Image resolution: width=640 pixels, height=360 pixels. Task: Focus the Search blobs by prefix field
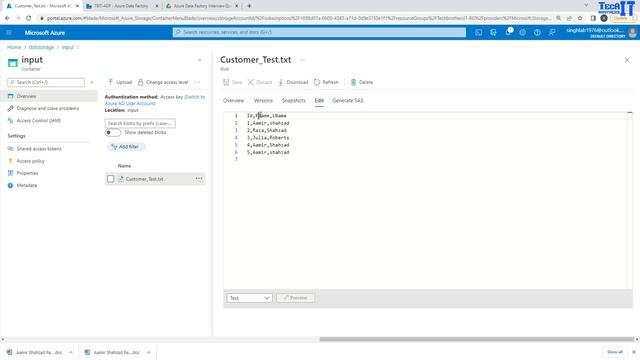point(140,123)
